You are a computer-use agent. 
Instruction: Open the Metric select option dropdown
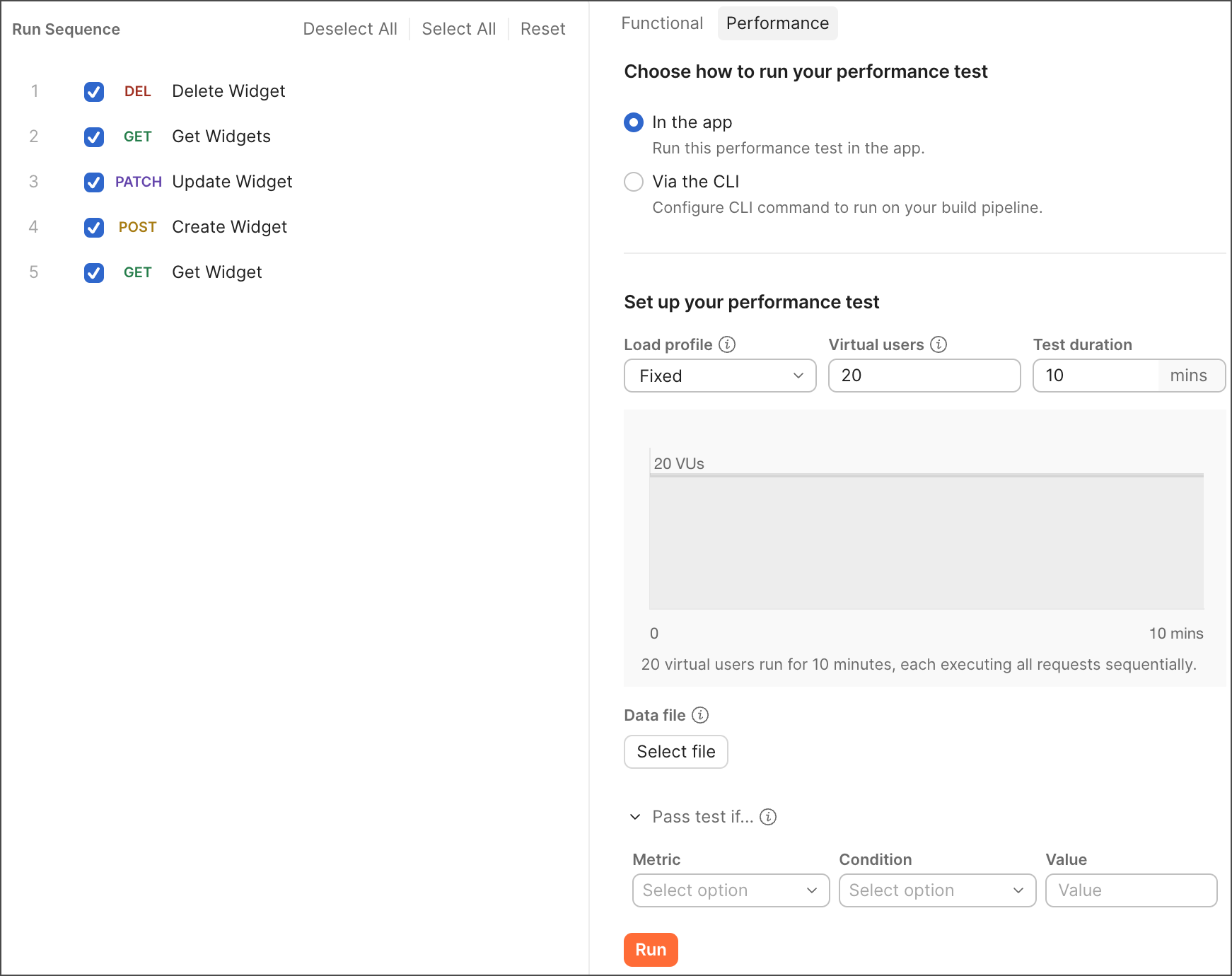pyautogui.click(x=731, y=890)
